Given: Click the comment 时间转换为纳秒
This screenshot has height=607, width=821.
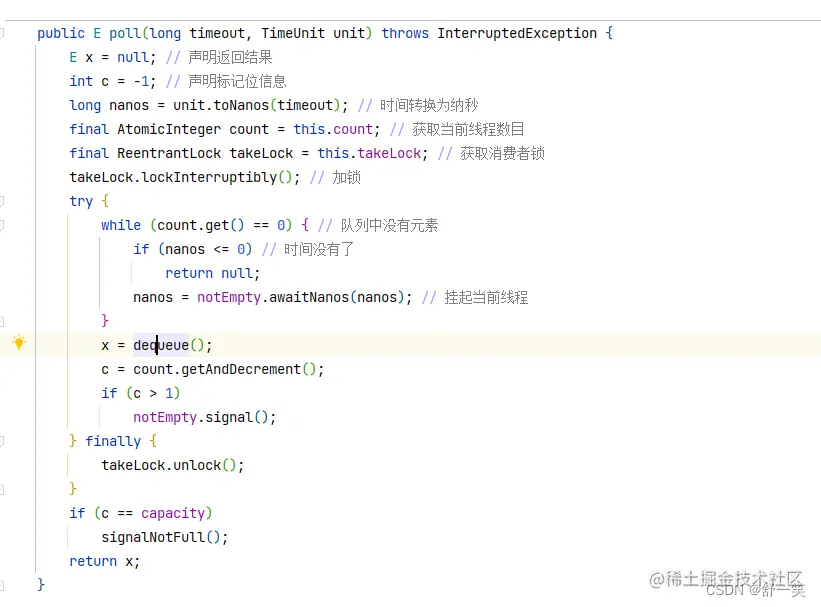Looking at the screenshot, I should (x=429, y=105).
